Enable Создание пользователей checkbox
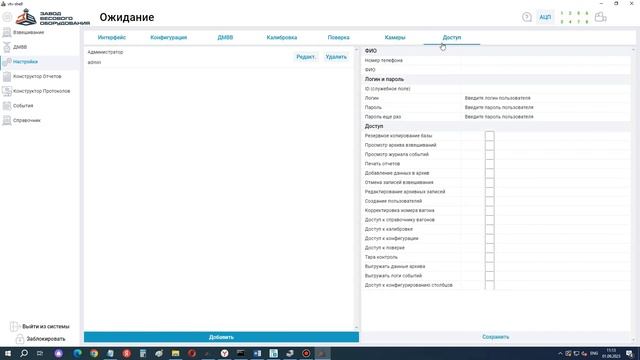The width and height of the screenshot is (640, 360). (x=490, y=201)
